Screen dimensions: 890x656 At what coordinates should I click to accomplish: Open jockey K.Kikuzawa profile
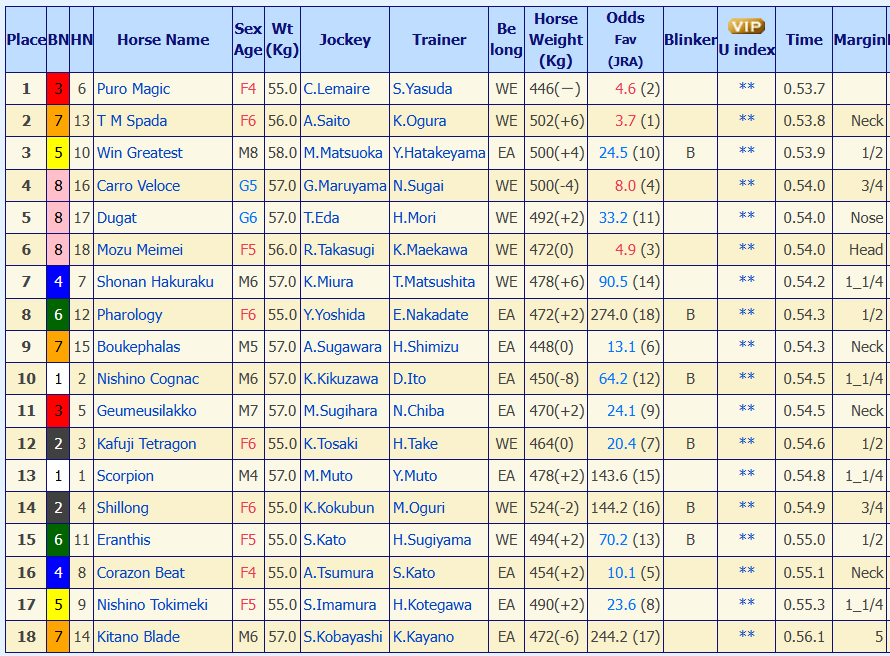pos(341,379)
